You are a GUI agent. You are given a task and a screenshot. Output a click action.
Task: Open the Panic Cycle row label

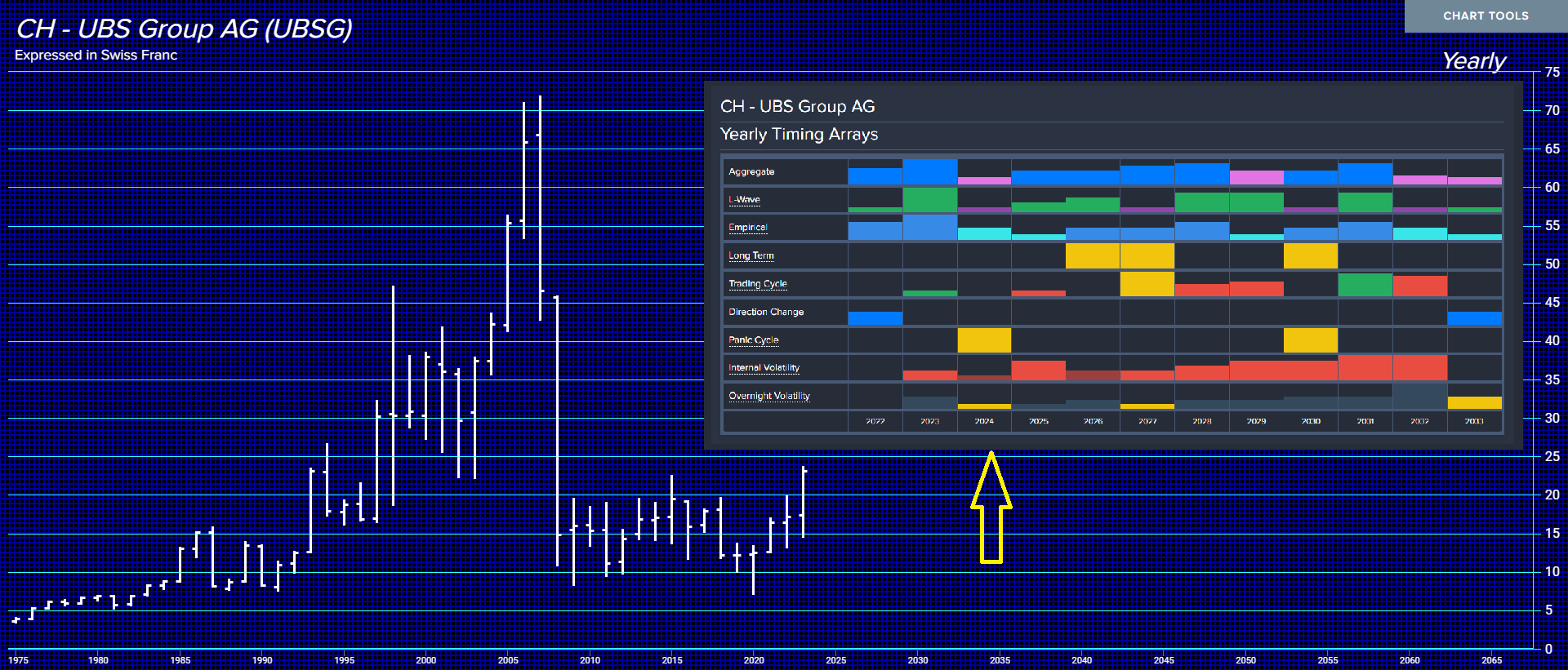[754, 339]
